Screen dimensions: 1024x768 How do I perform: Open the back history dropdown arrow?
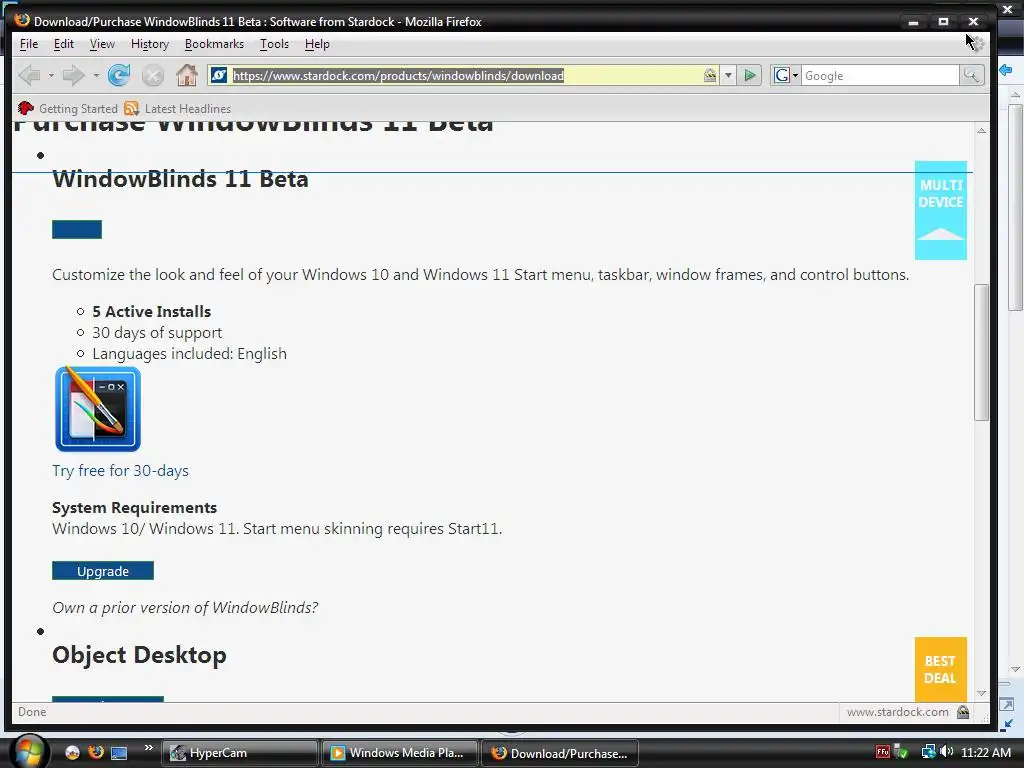[x=51, y=76]
